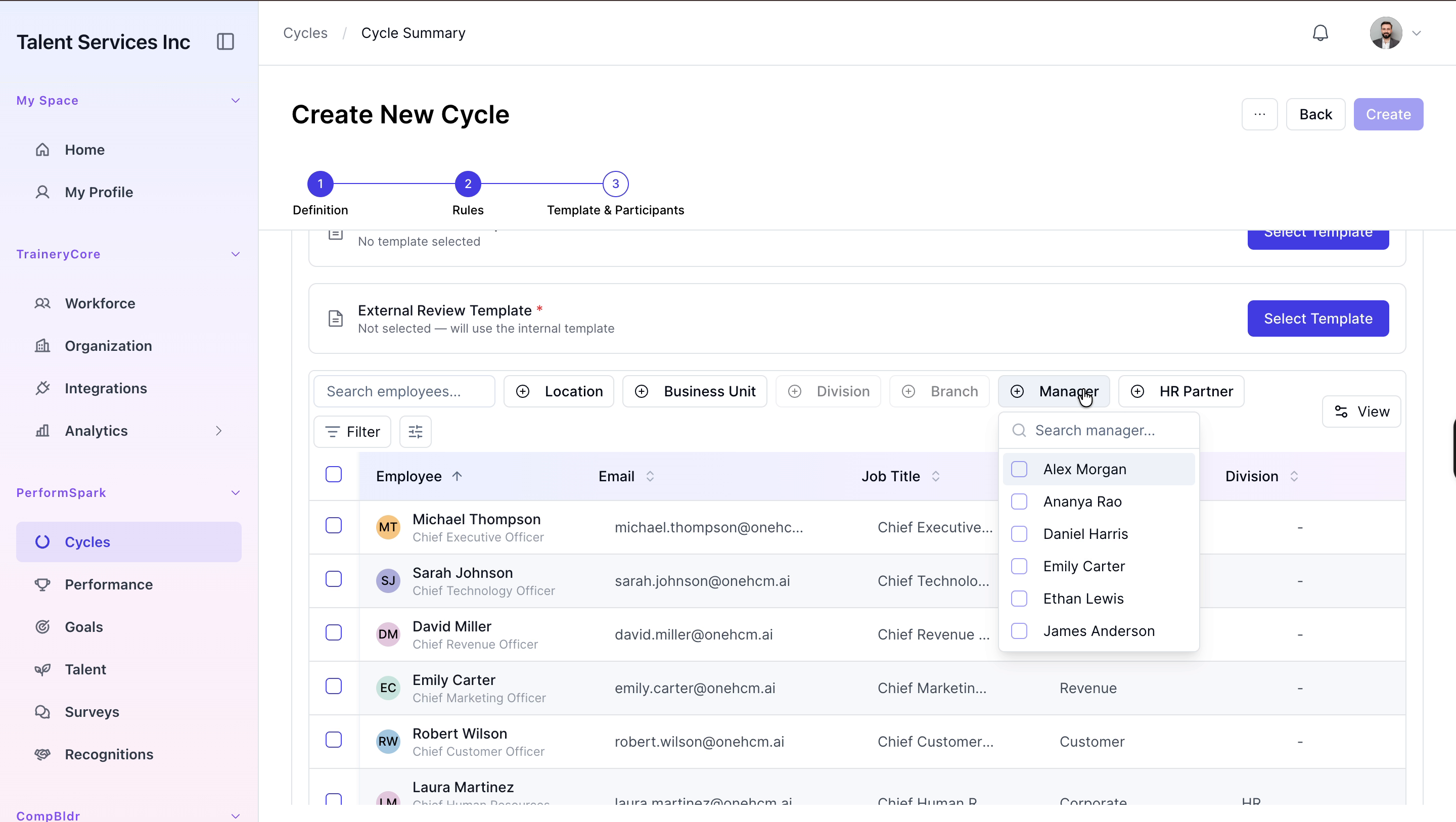Viewport: 1456px width, 822px height.
Task: Go to Recognitions page
Action: [x=109, y=754]
